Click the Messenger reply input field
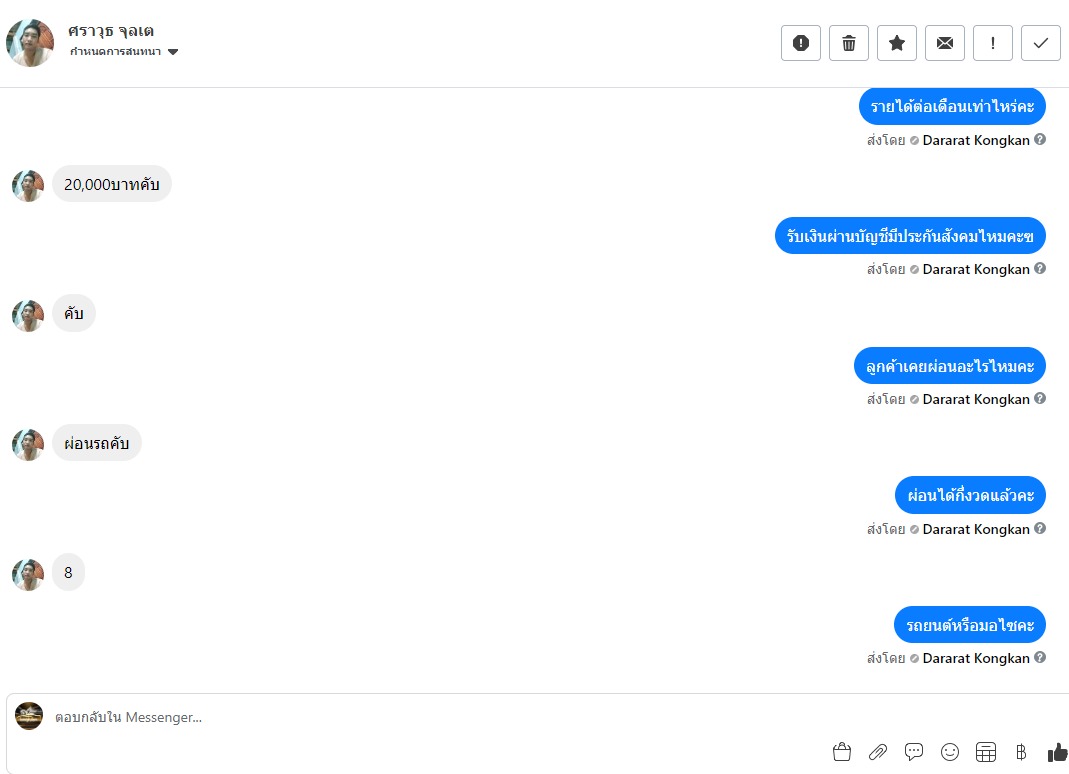Image resolution: width=1069 pixels, height=774 pixels. pyautogui.click(x=436, y=717)
